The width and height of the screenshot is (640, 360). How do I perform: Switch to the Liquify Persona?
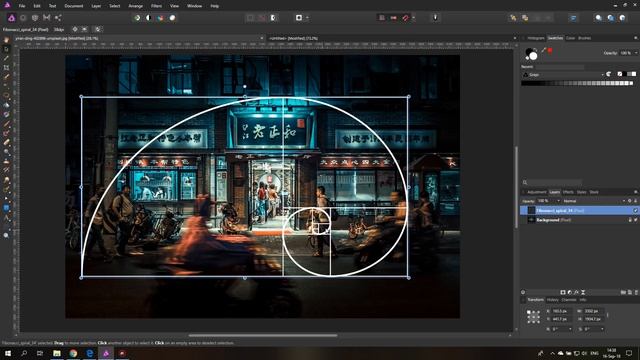23,18
